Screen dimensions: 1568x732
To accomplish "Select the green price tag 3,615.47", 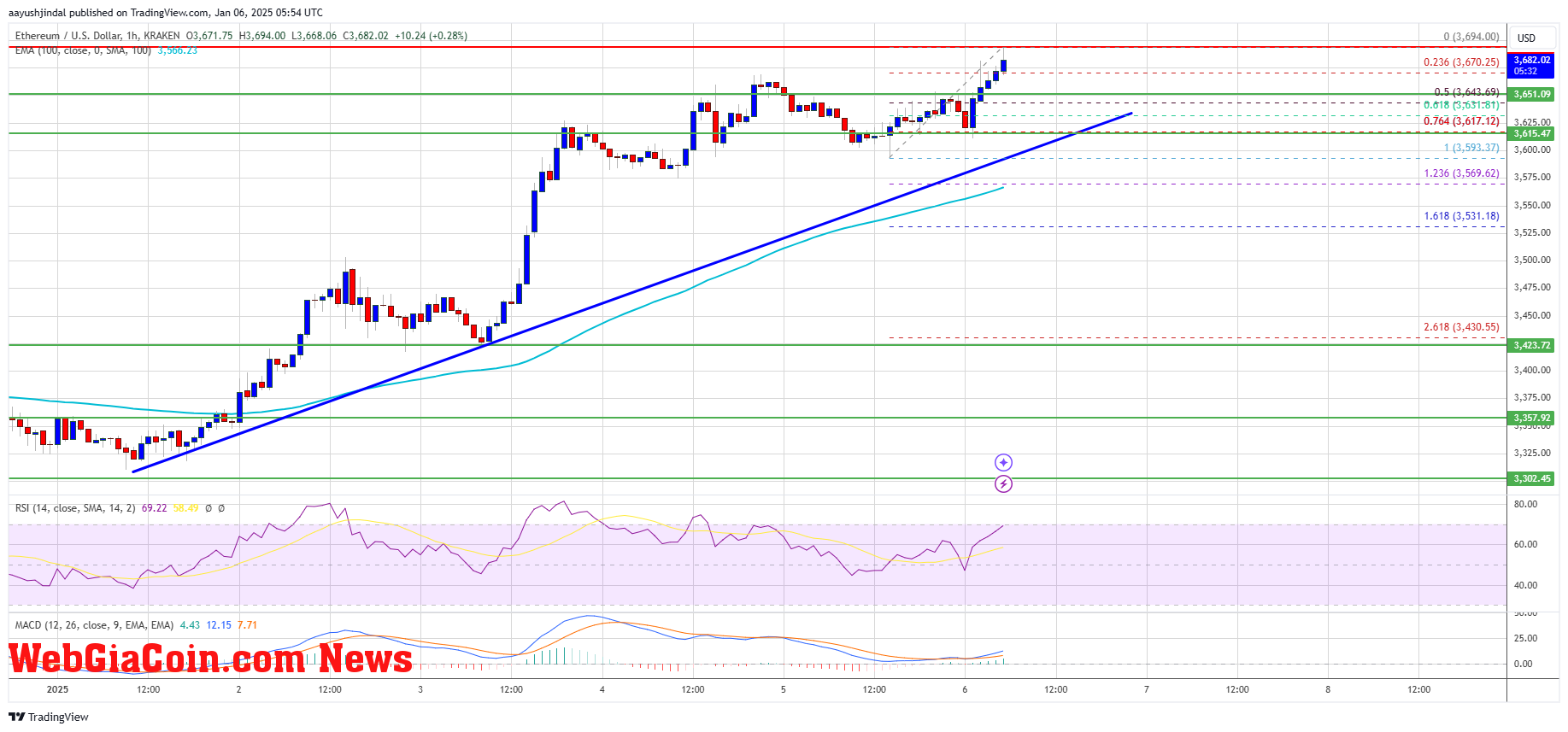I will click(1531, 133).
